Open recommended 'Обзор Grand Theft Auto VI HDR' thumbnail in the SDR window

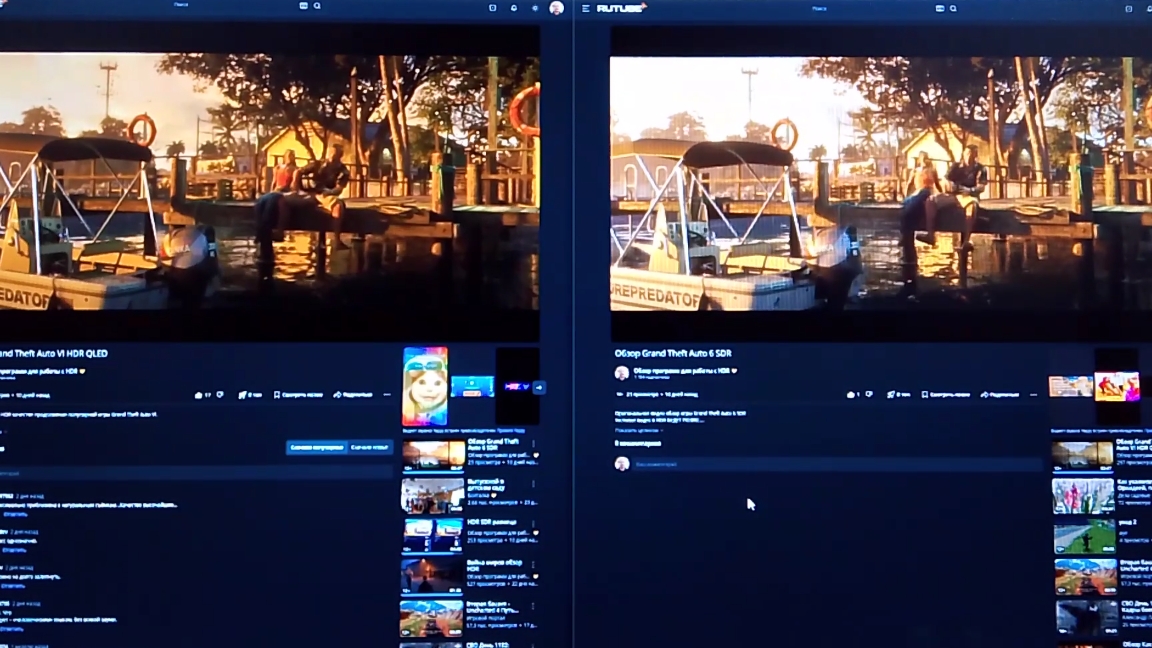tap(1082, 456)
